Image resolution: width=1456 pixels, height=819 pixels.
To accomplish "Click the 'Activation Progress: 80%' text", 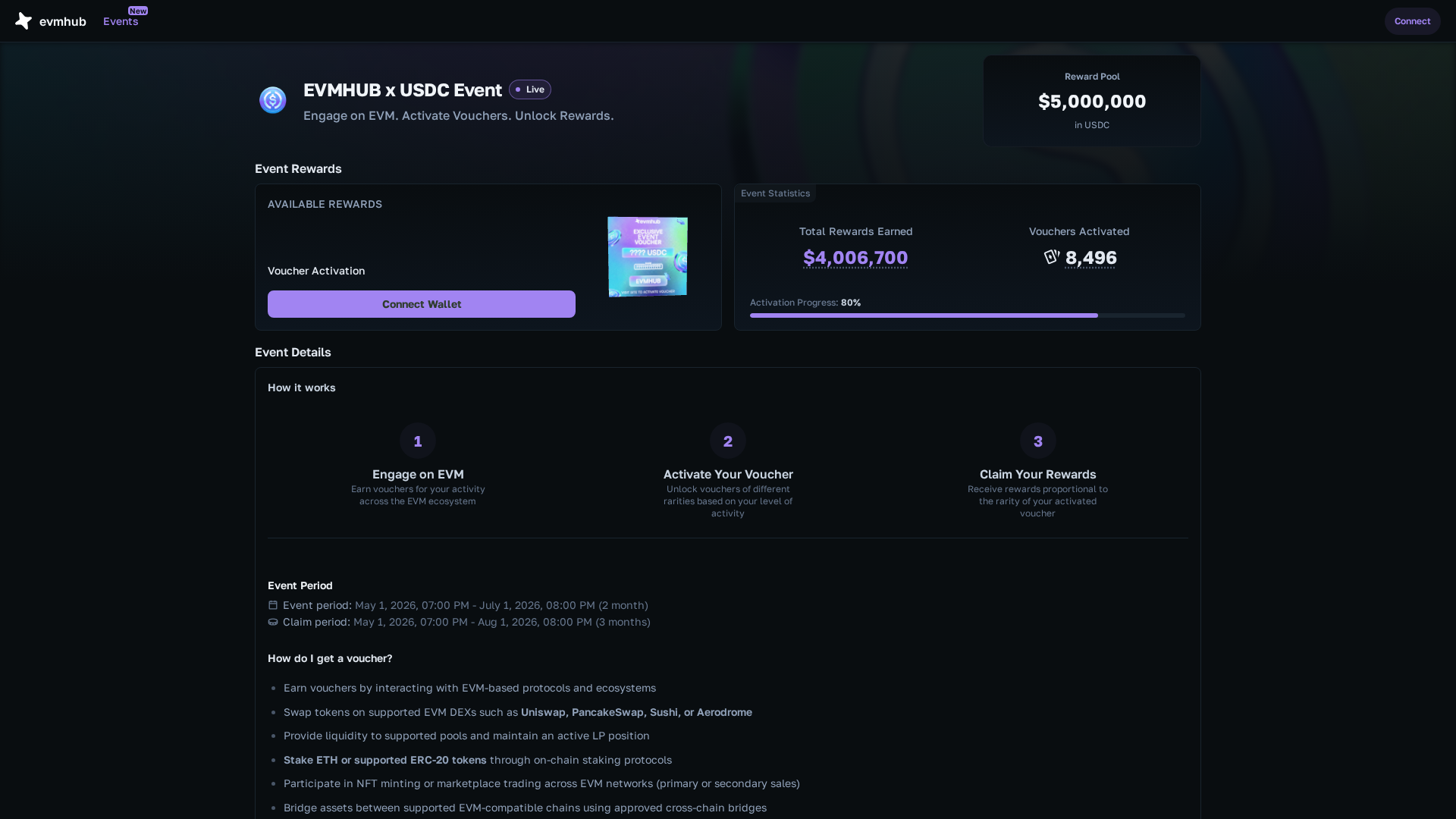I will click(x=805, y=303).
